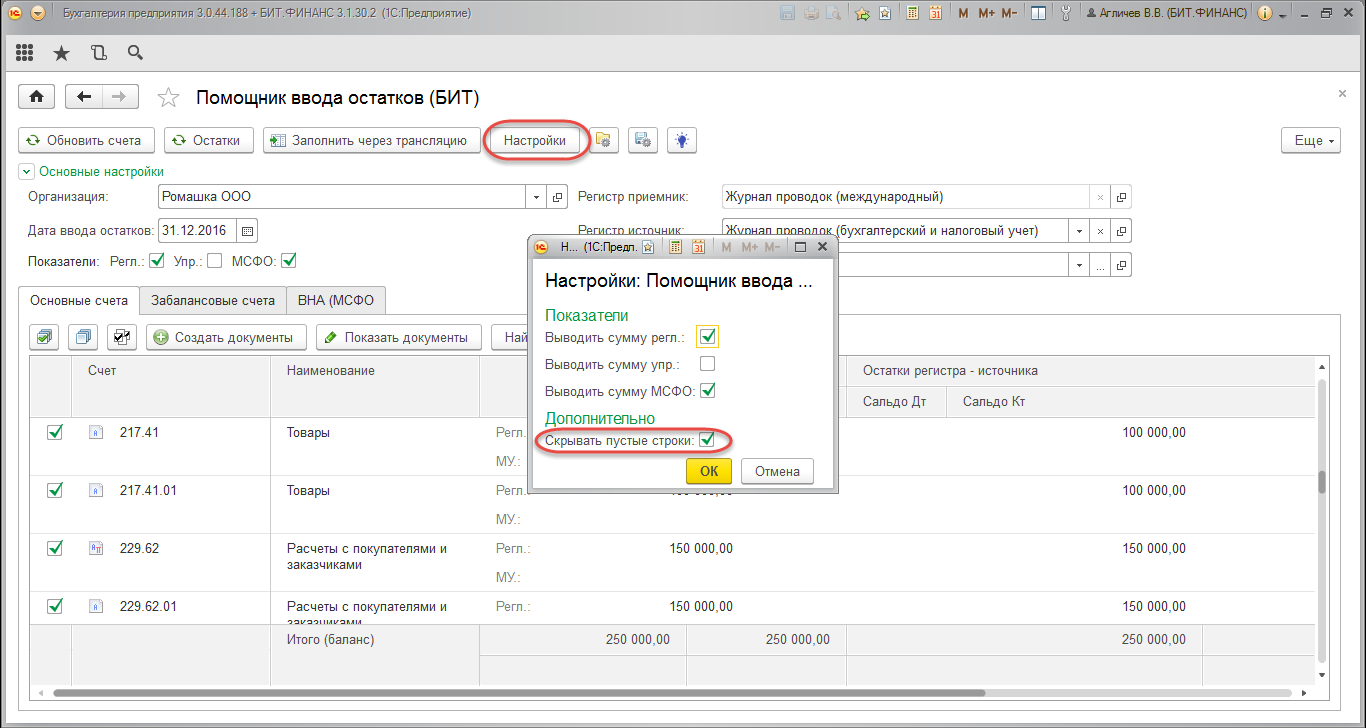Open calculator in the settings dialog title bar
The image size is (1366, 728).
(676, 246)
